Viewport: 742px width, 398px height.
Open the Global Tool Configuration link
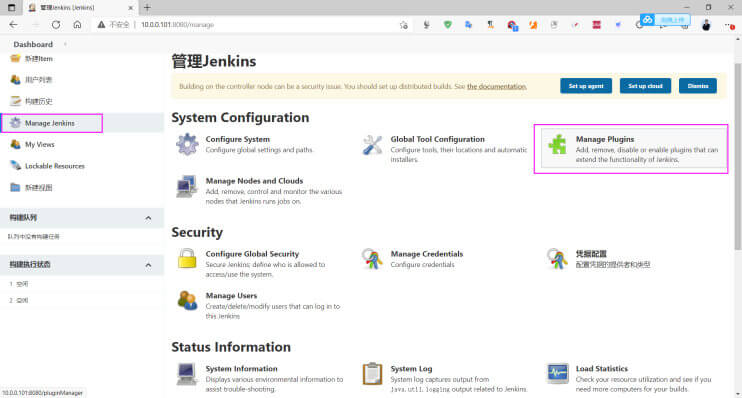(438, 139)
